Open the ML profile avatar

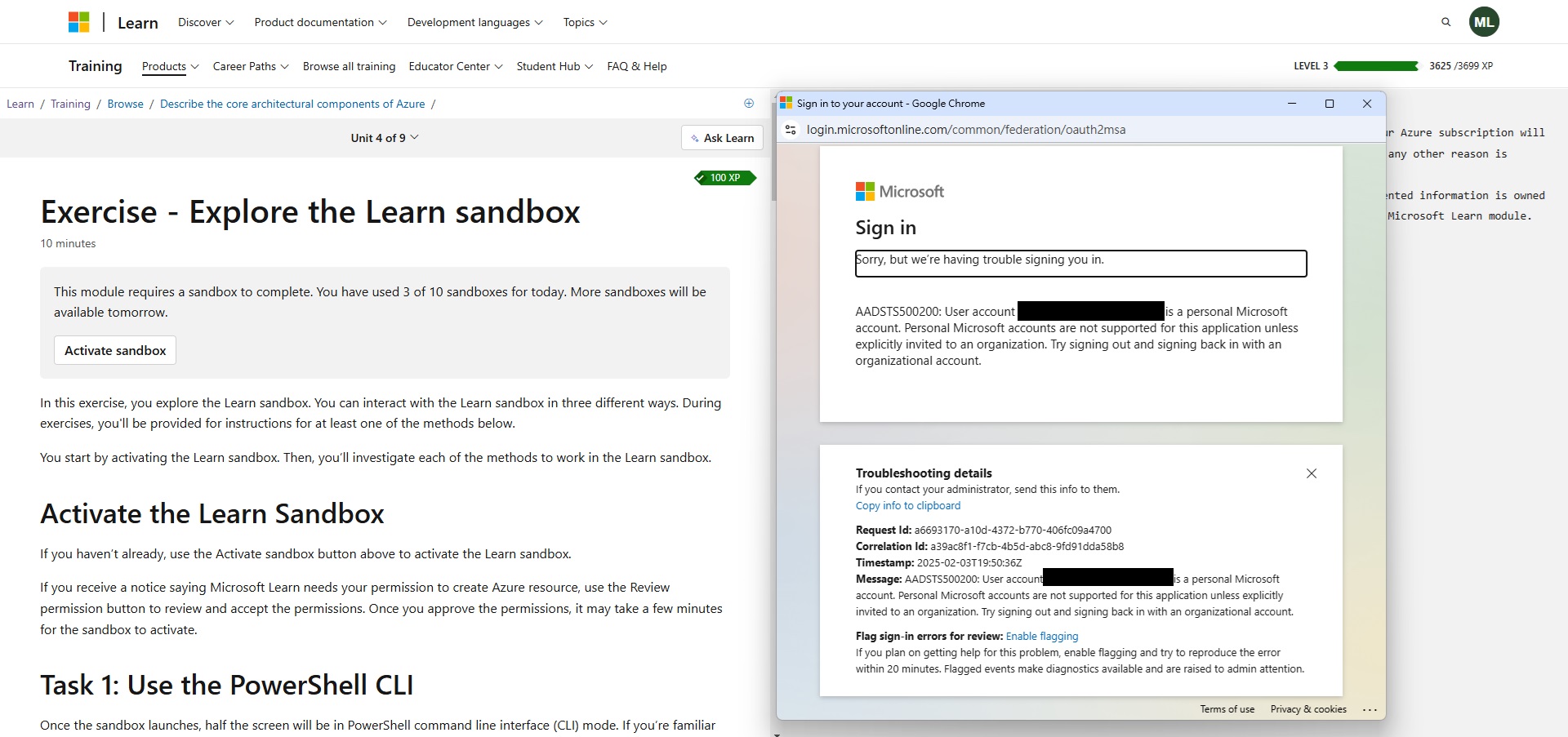1484,22
